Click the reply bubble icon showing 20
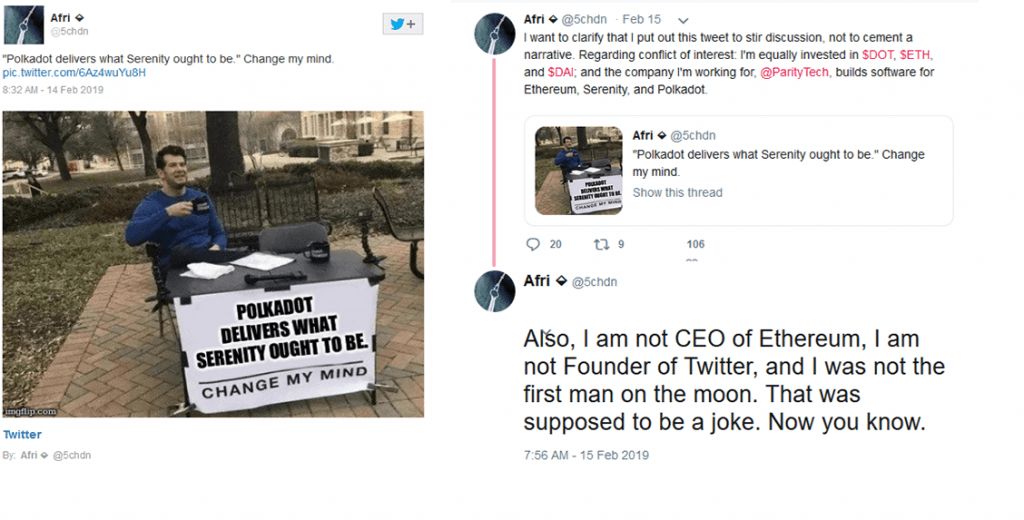This screenshot has width=1024, height=520. (533, 244)
